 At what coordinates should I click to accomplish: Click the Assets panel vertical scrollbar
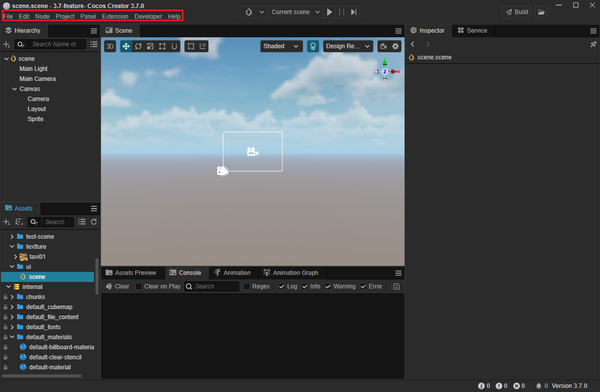(97, 276)
